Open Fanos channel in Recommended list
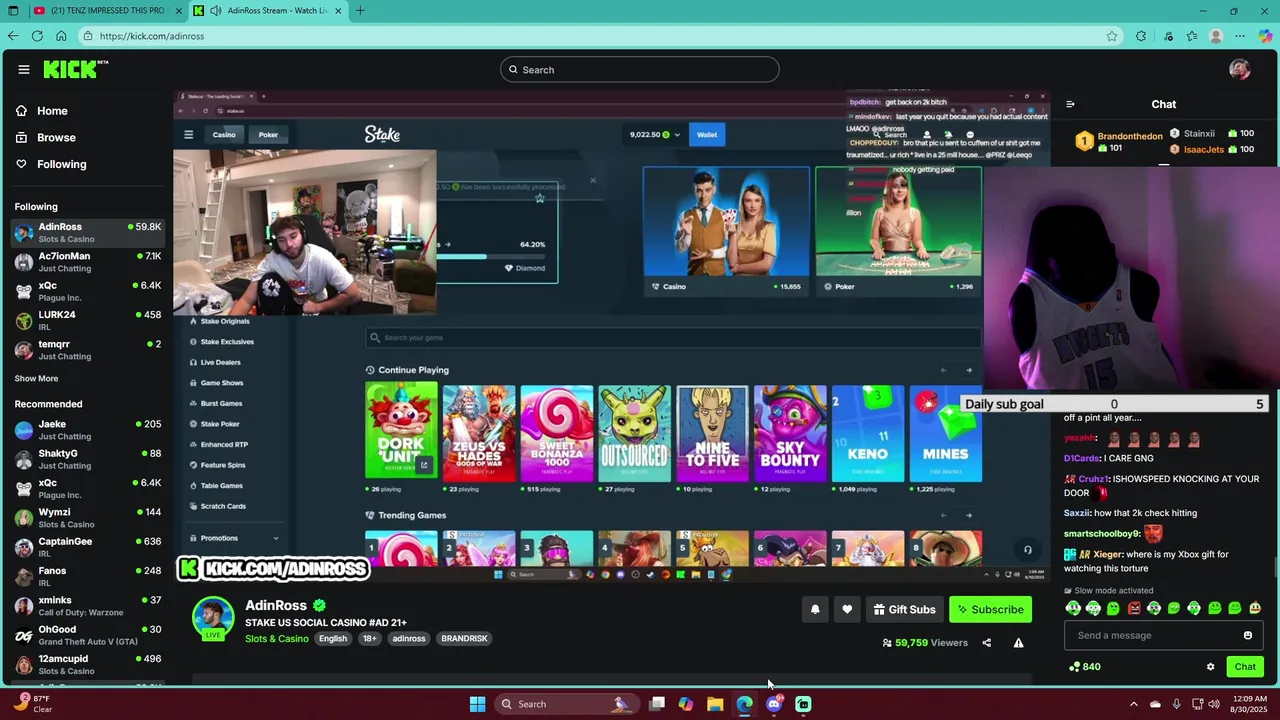The width and height of the screenshot is (1280, 720). click(88, 577)
